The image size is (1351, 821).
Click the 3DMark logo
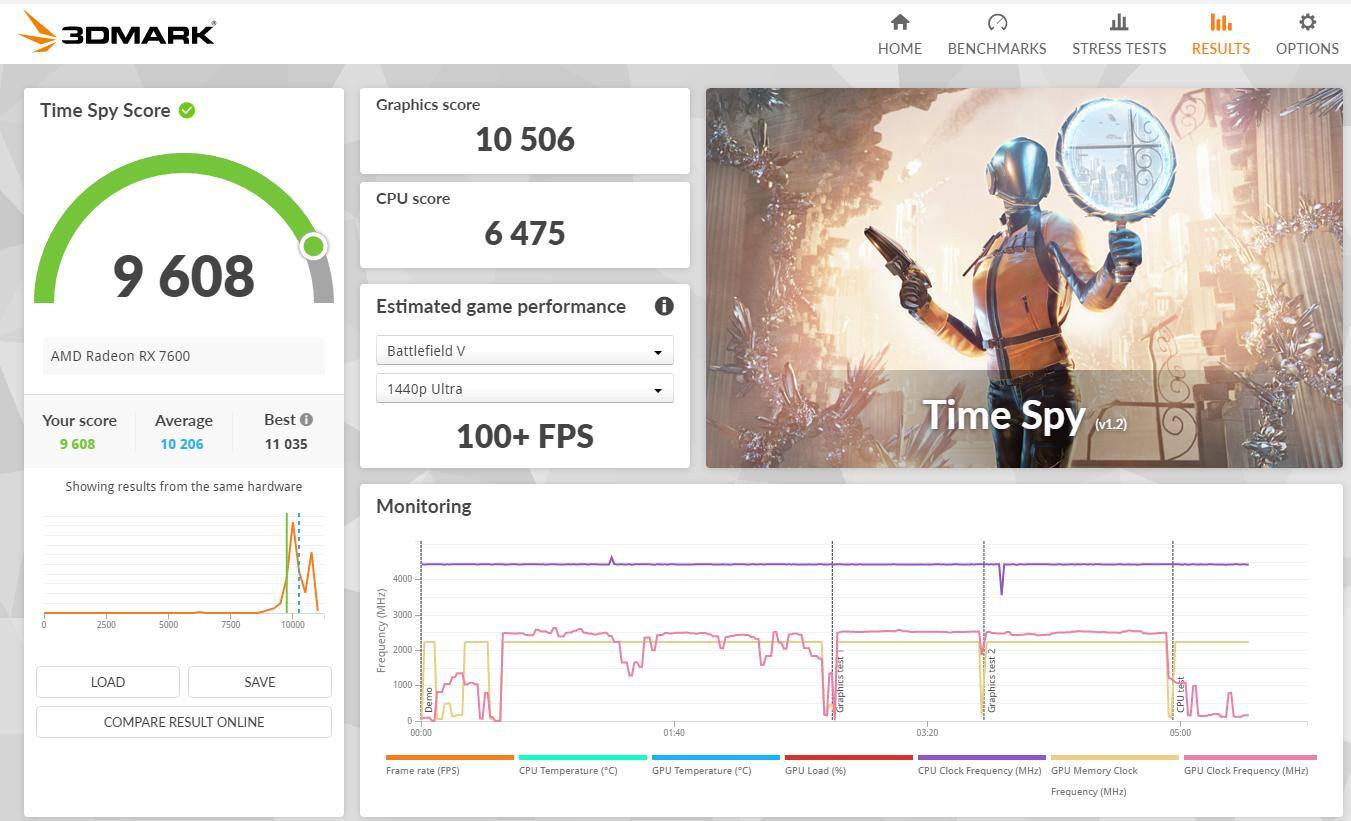(x=117, y=33)
